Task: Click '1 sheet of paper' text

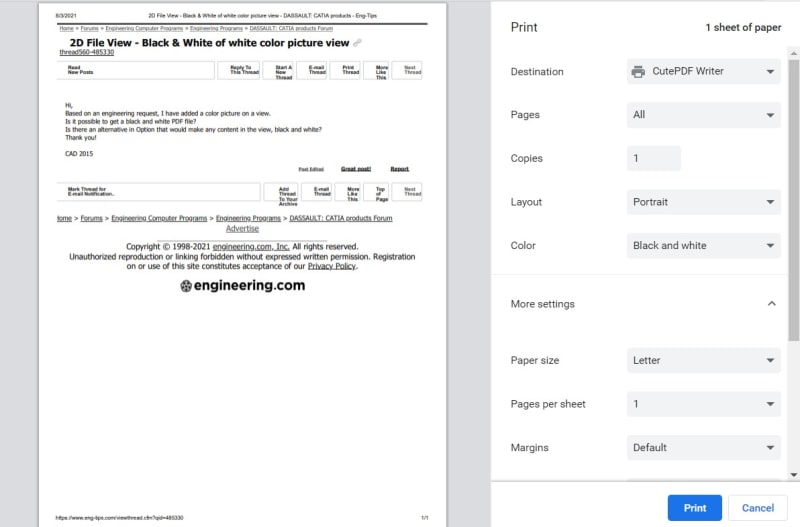Action: tap(743, 28)
